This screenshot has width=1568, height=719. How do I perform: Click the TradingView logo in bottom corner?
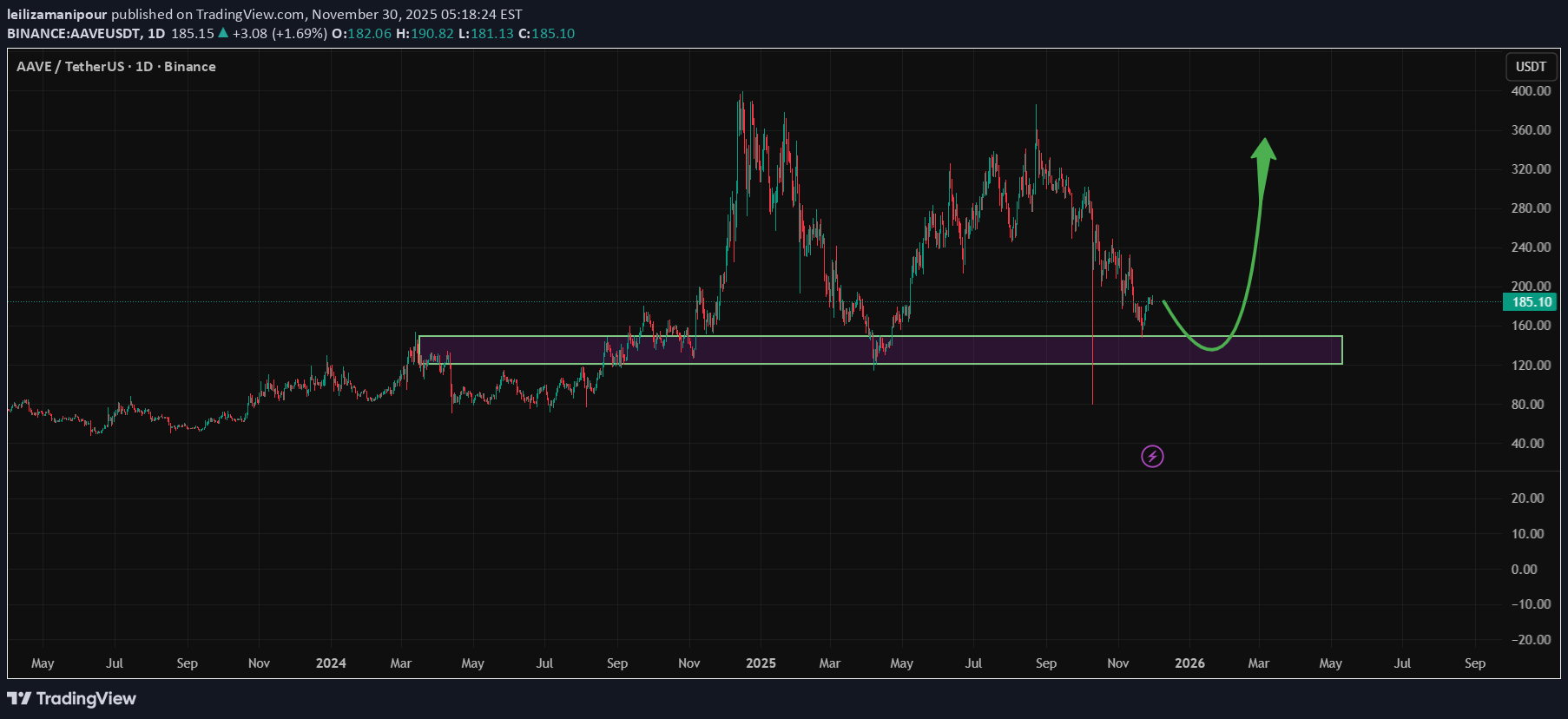tap(72, 699)
